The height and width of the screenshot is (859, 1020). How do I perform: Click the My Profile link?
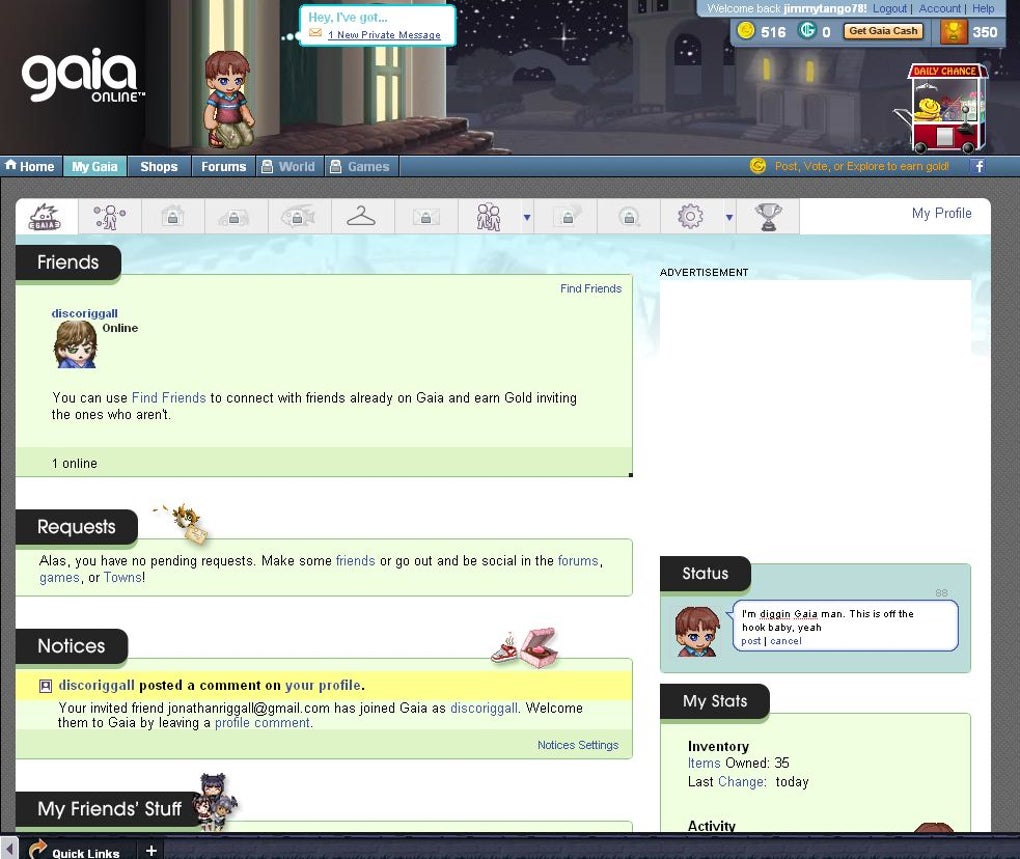pos(941,213)
